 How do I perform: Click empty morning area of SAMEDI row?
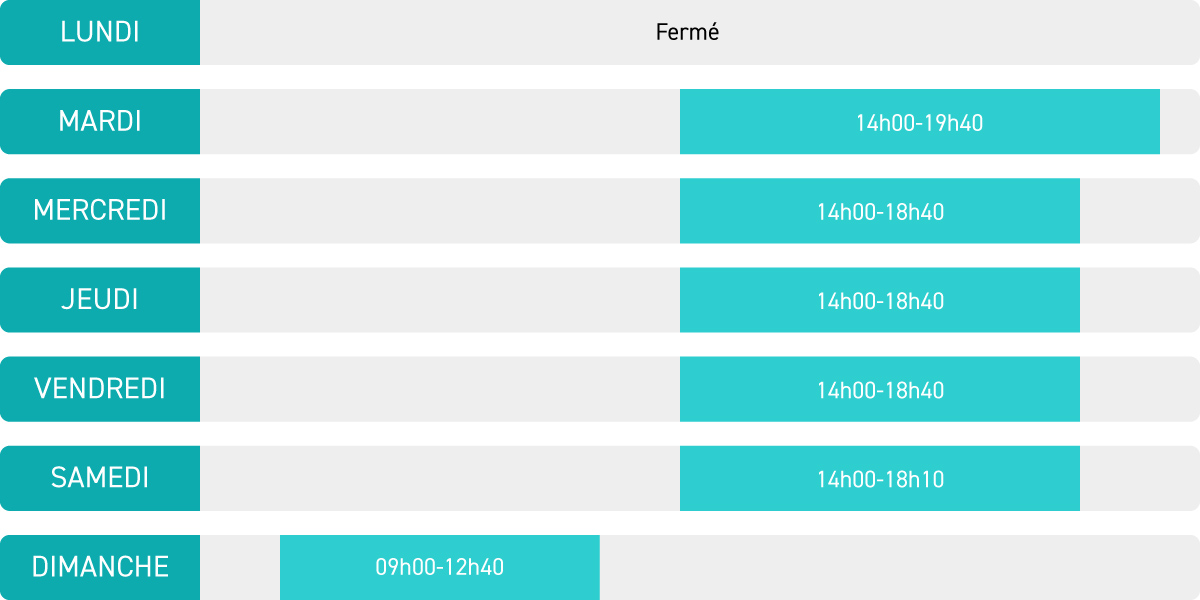440,477
